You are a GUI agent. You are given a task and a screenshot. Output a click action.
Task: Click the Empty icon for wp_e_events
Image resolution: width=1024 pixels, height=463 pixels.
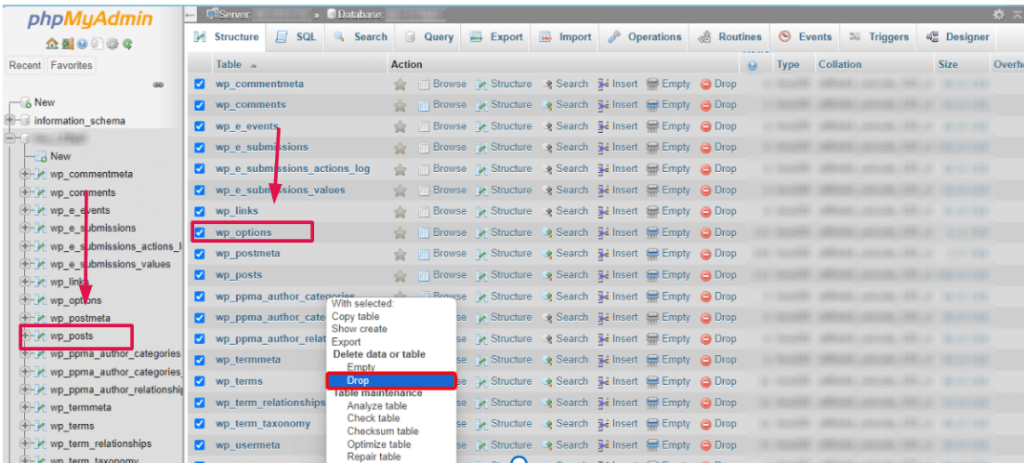point(653,126)
